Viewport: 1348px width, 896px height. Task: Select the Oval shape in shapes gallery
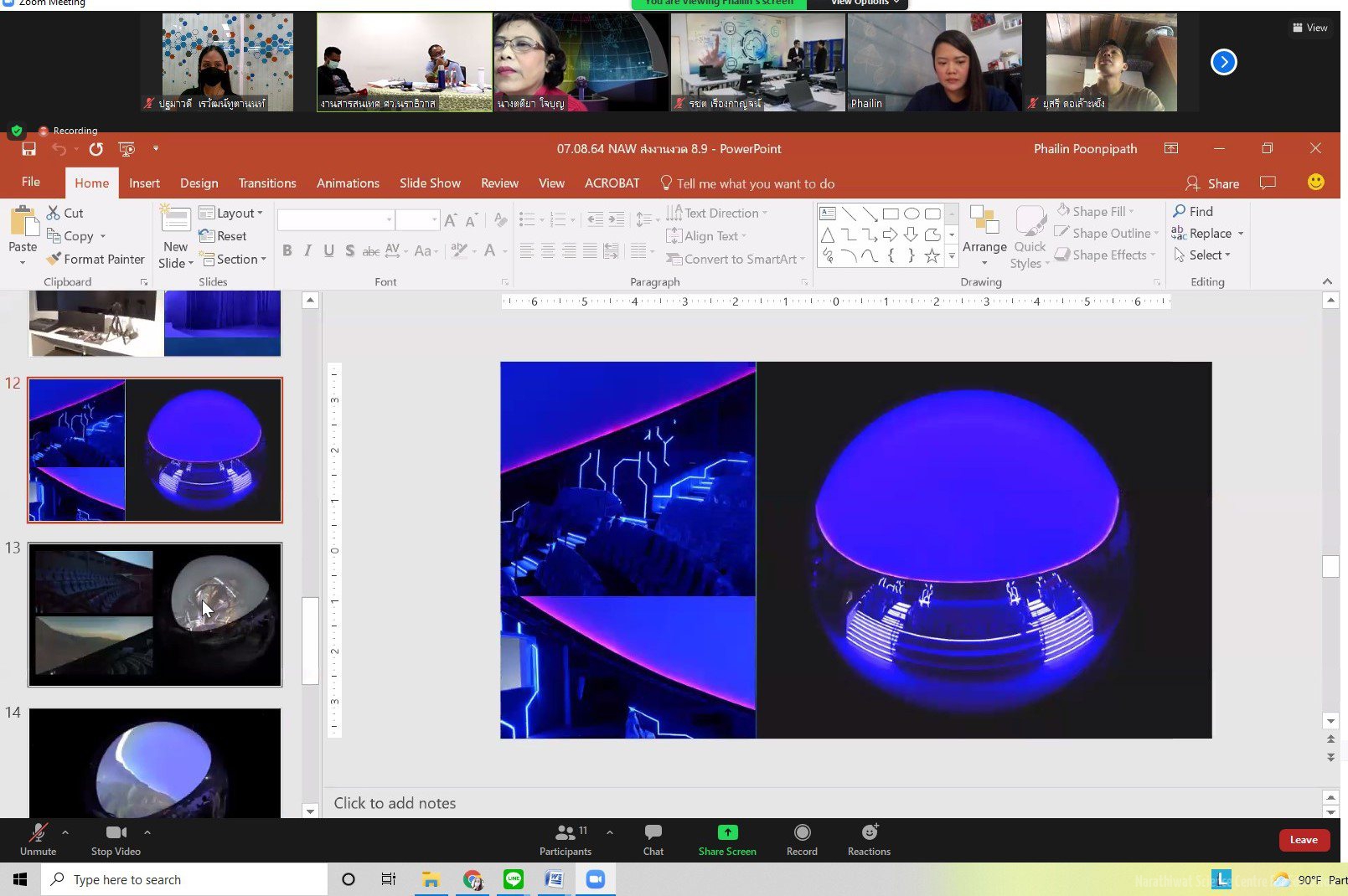coord(912,214)
